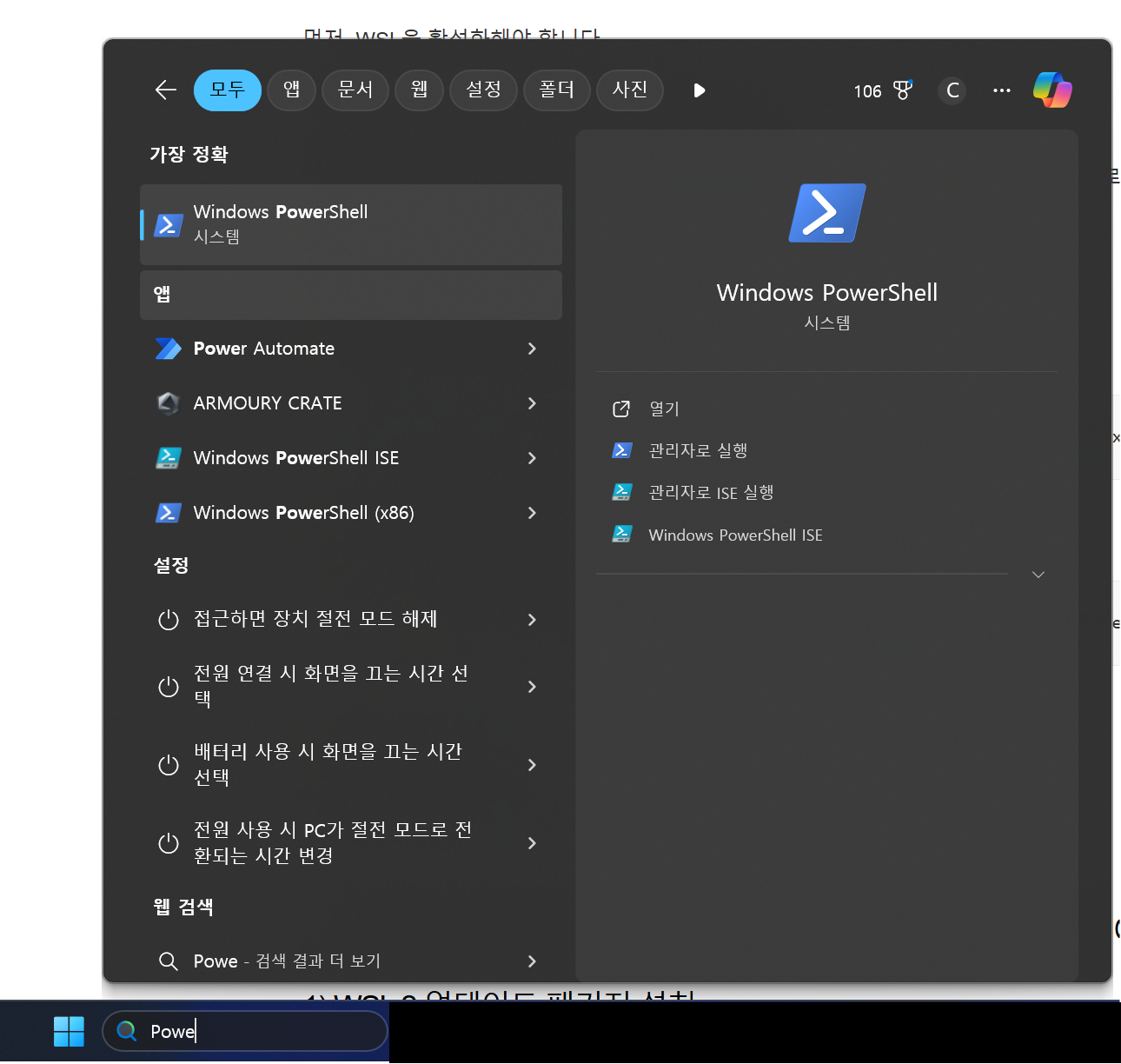The image size is (1121, 1064).
Task: Click PowerShell icon beside 관리자로 실행
Action: coord(621,450)
